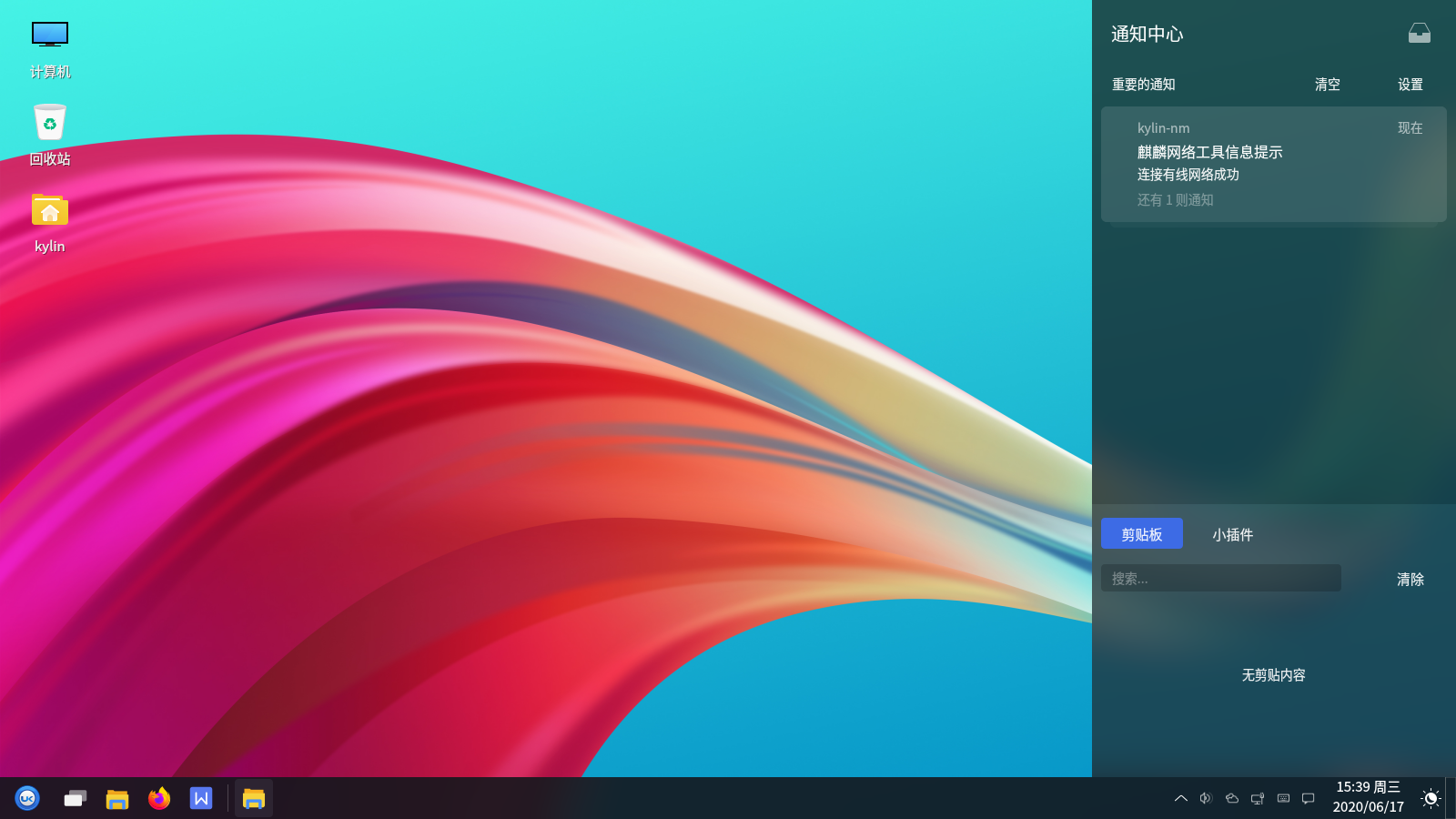The height and width of the screenshot is (819, 1456).
Task: Click 清空 to clear all notifications
Action: tap(1327, 85)
